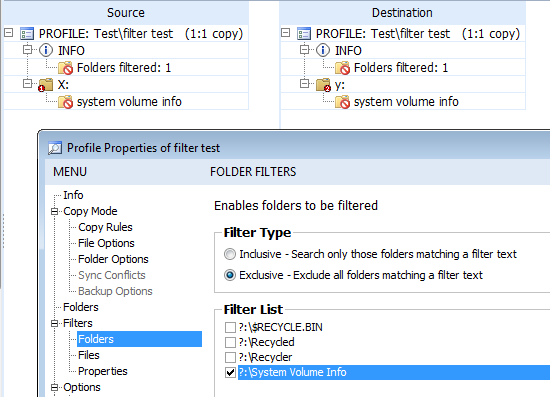The width and height of the screenshot is (550, 397).
Task: Collapse the Filters menu branch
Action: click(x=55, y=323)
